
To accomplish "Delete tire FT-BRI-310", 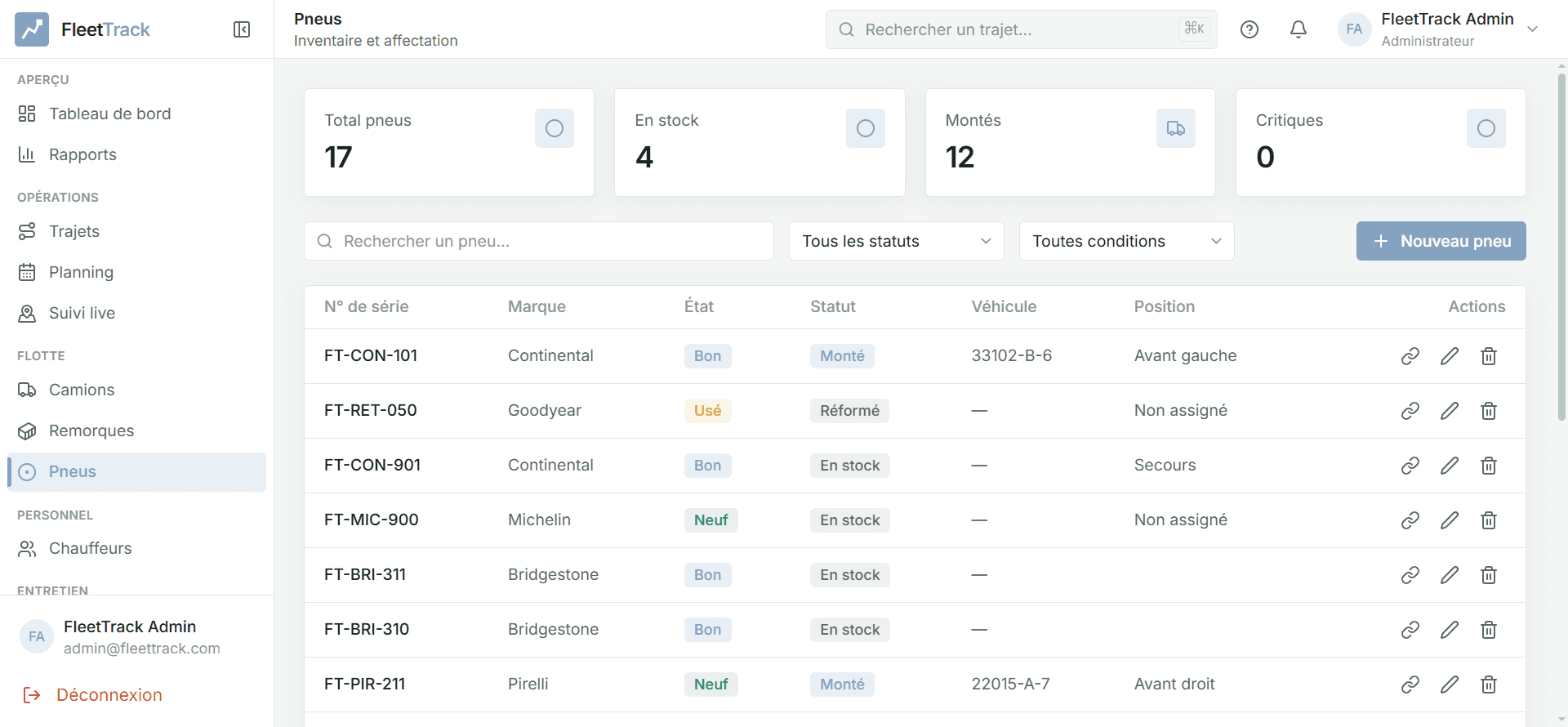I will pos(1489,630).
